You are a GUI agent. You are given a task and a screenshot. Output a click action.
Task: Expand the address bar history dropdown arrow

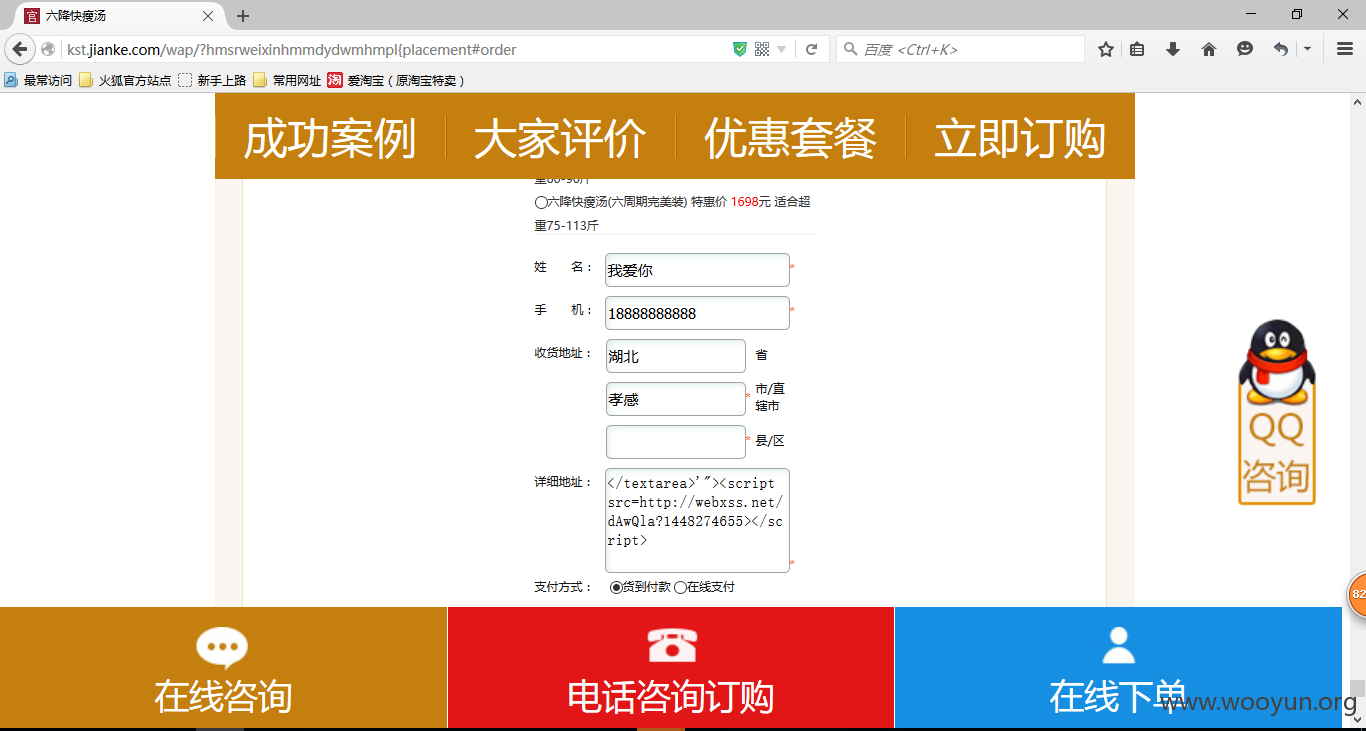tap(782, 49)
